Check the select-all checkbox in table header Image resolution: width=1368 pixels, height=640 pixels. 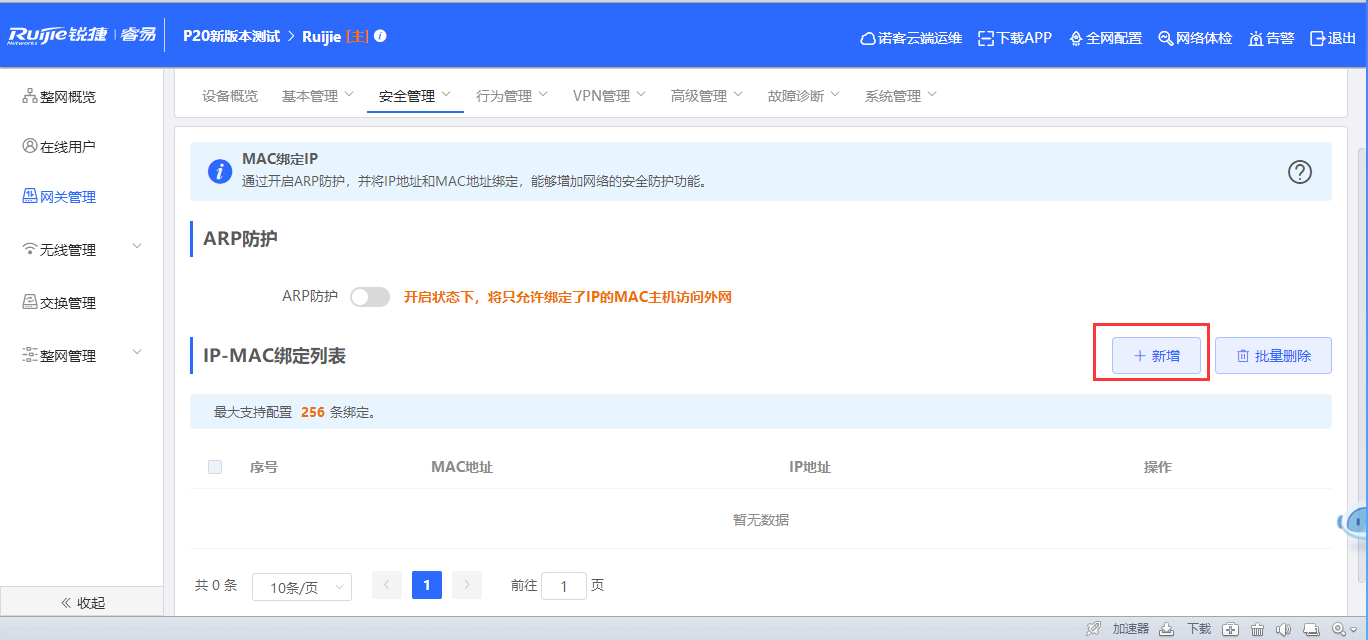pyautogui.click(x=215, y=467)
